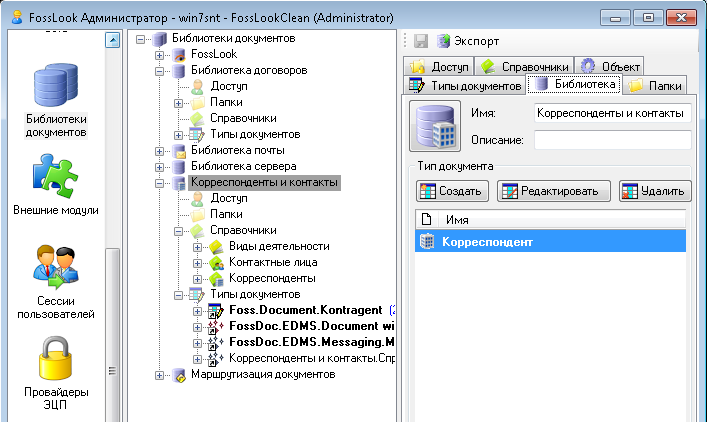
Task: Click the Описание input field
Action: [612, 140]
